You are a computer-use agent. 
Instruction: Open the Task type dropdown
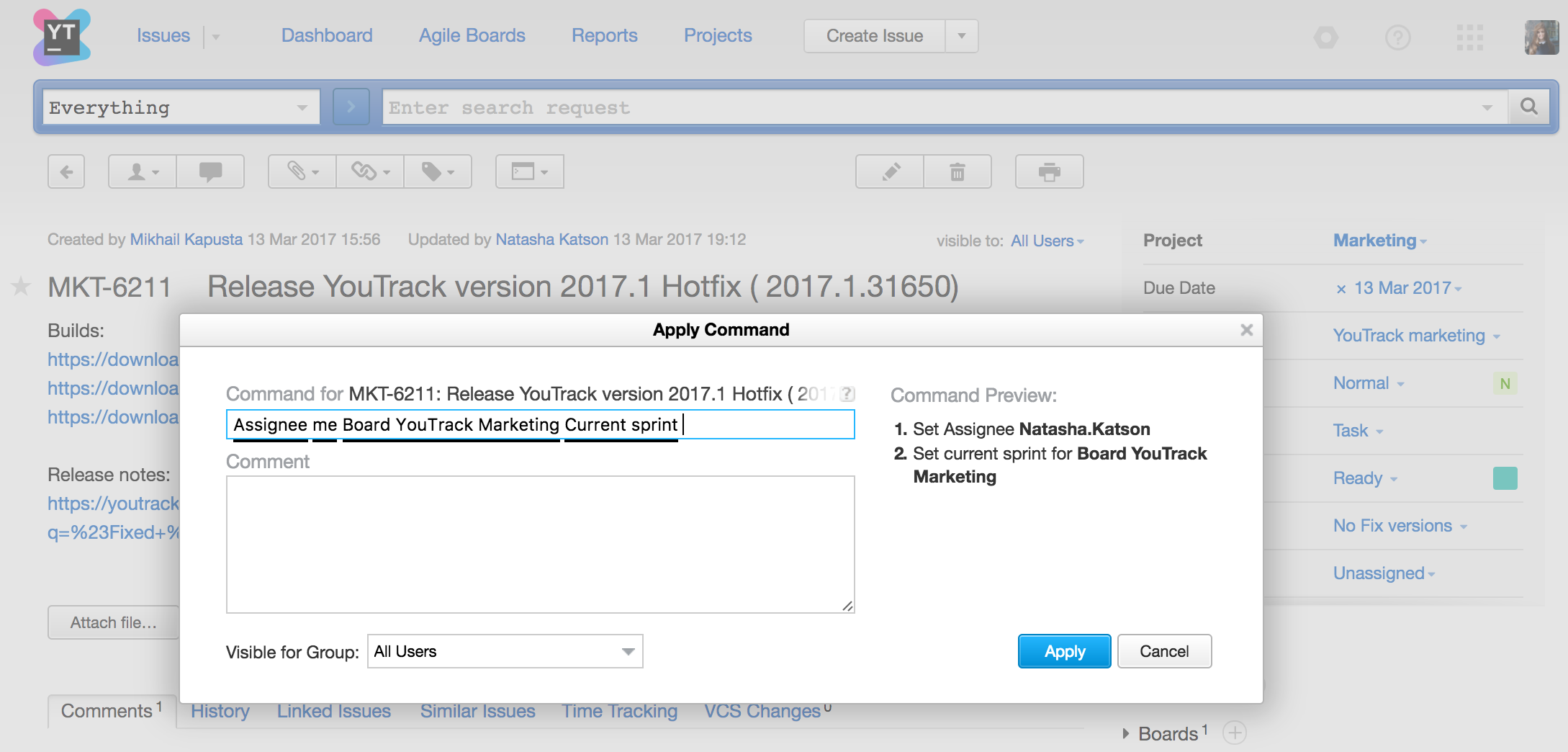coord(1358,431)
